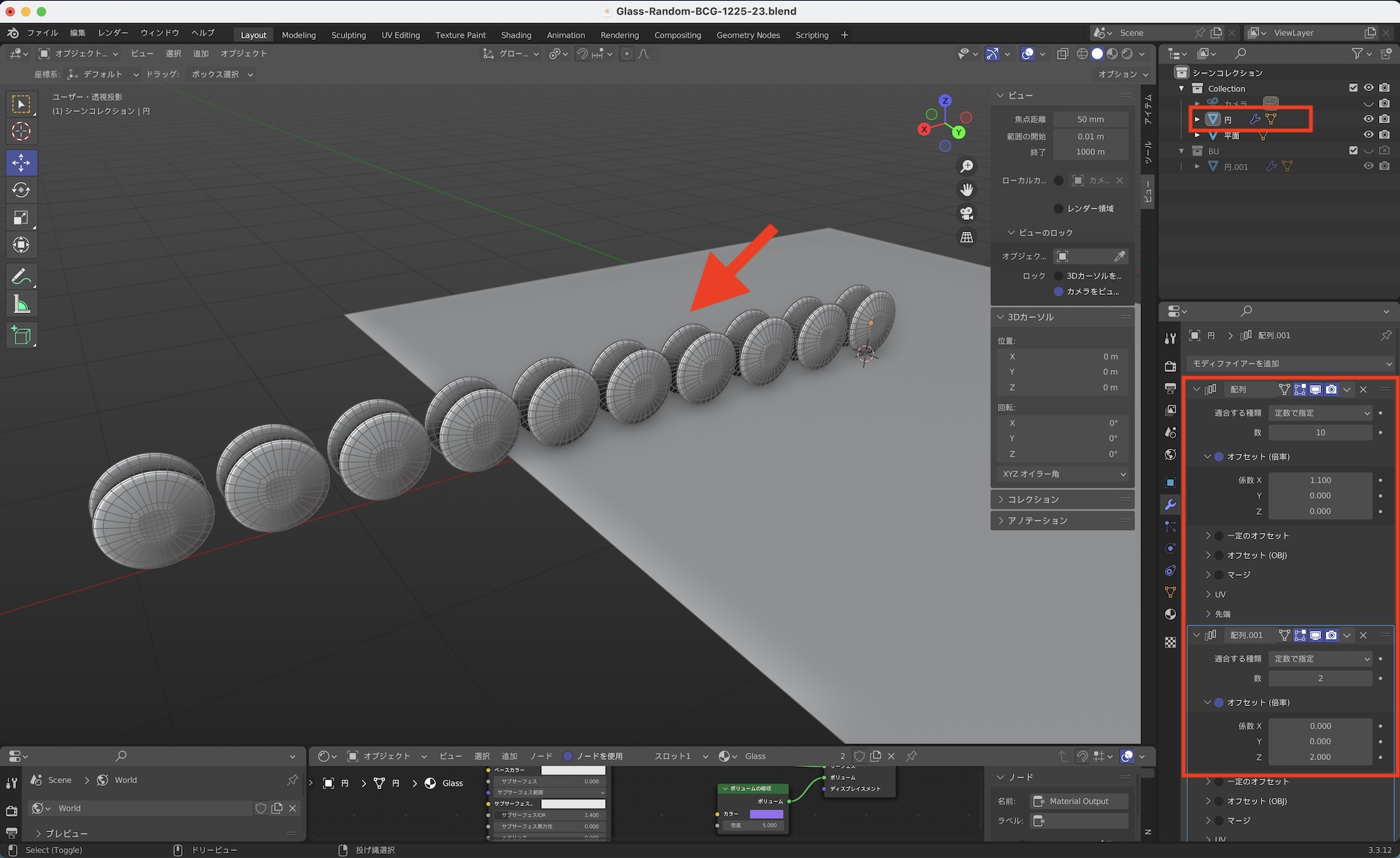
Task: Uncheck the Collection exclude checkbox
Action: [x=1353, y=88]
